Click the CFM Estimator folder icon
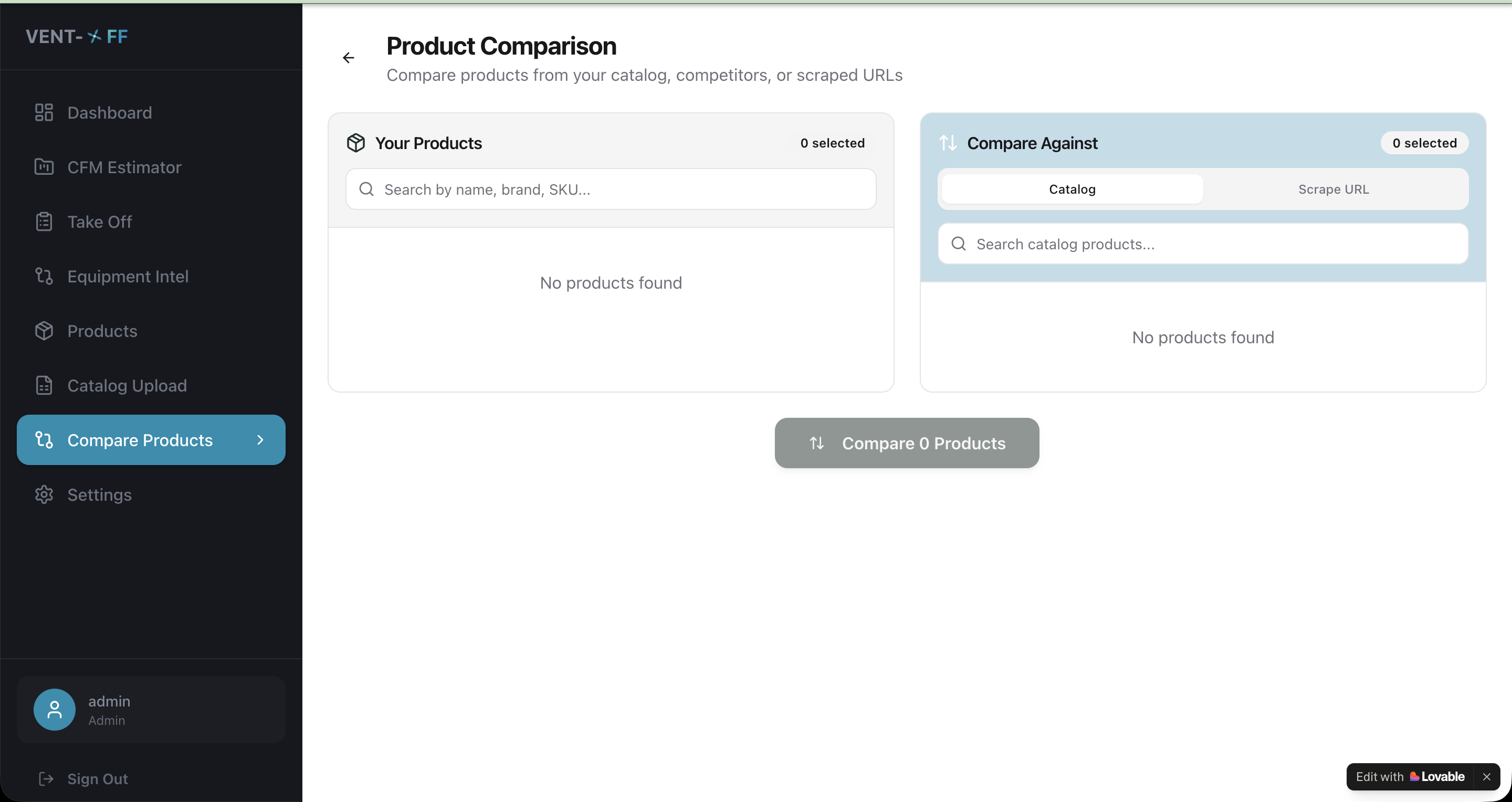Screen dimensions: 1512x802 point(44,167)
